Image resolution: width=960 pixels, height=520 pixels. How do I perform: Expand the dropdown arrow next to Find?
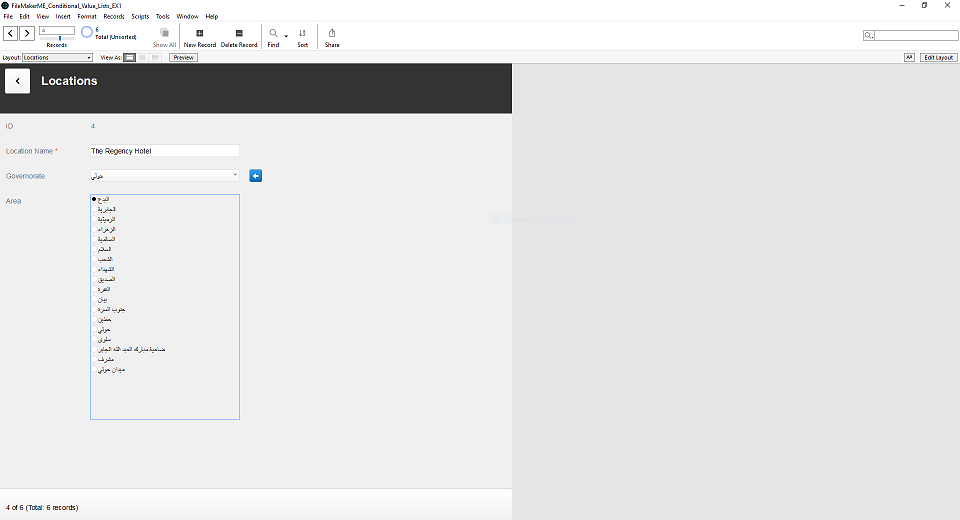tap(286, 36)
